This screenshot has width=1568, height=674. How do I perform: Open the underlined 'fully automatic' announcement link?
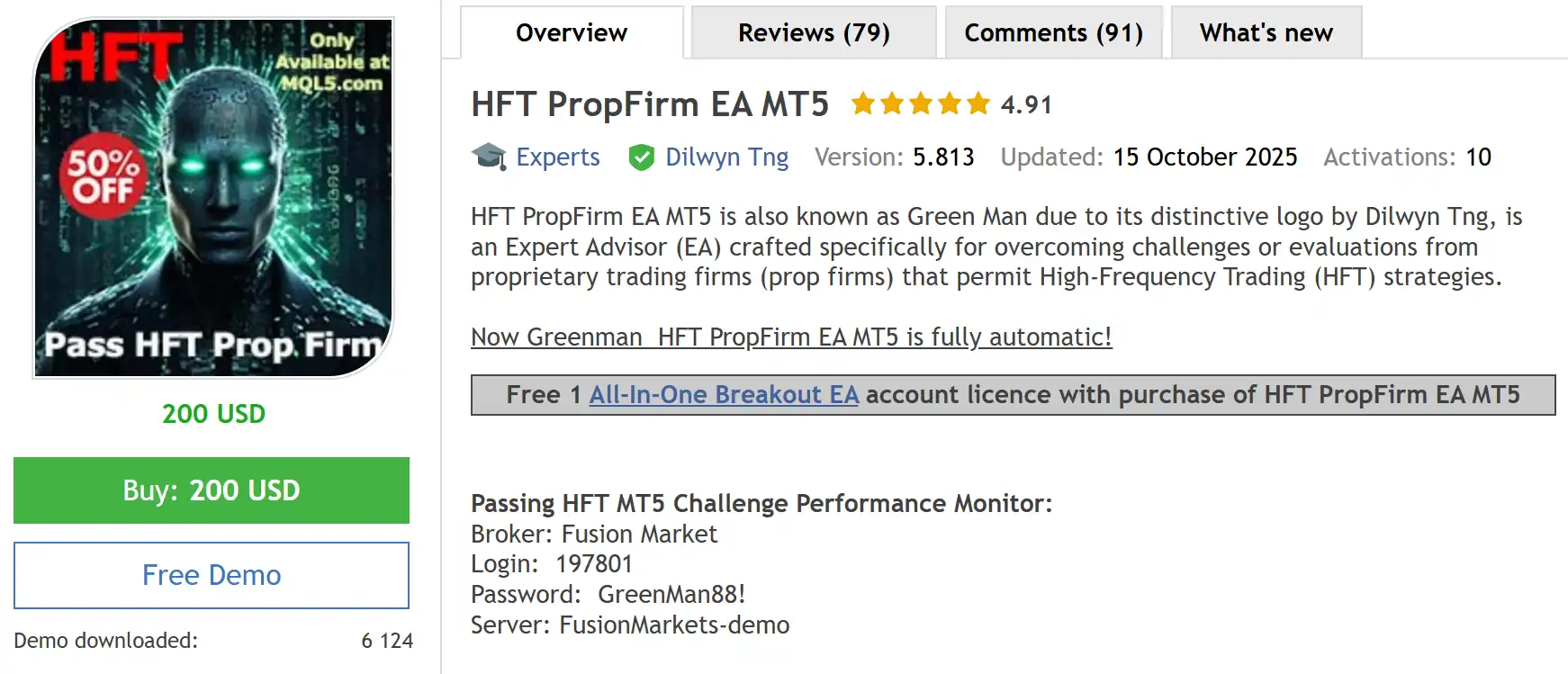(x=791, y=337)
